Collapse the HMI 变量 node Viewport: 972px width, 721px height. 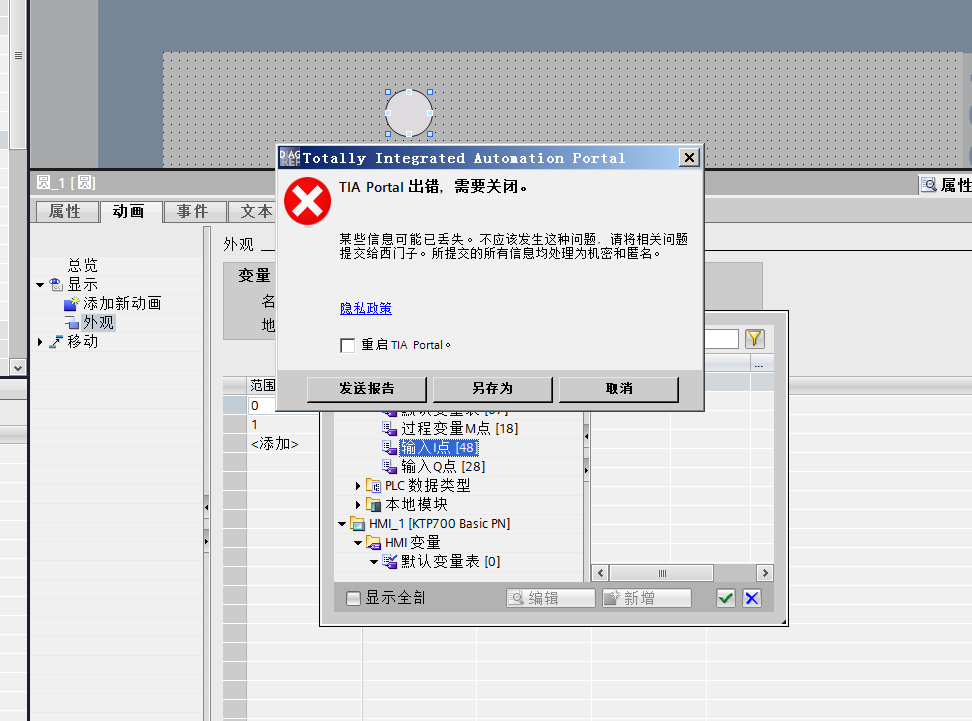[358, 543]
